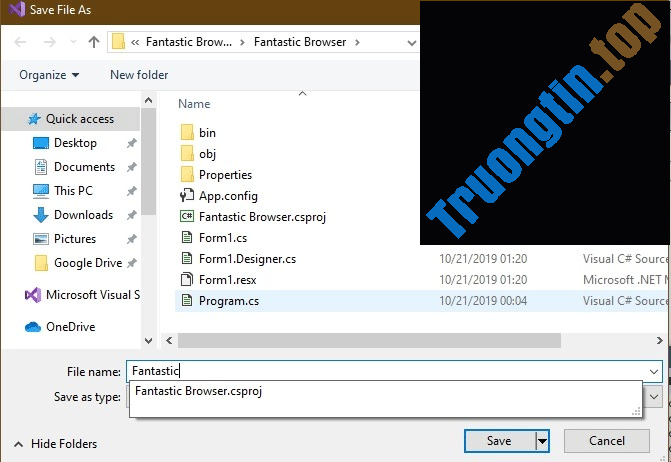Expand the Save button dropdown arrow

542,441
